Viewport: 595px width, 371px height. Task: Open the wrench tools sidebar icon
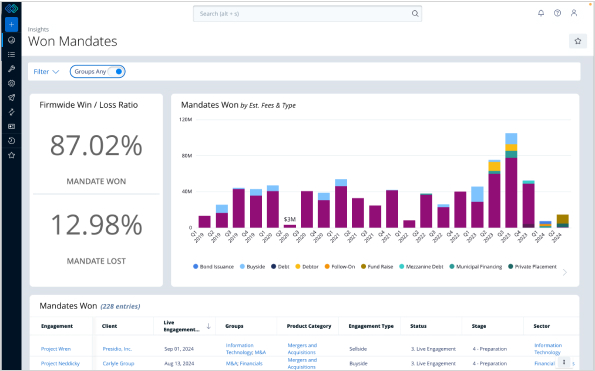[11, 69]
